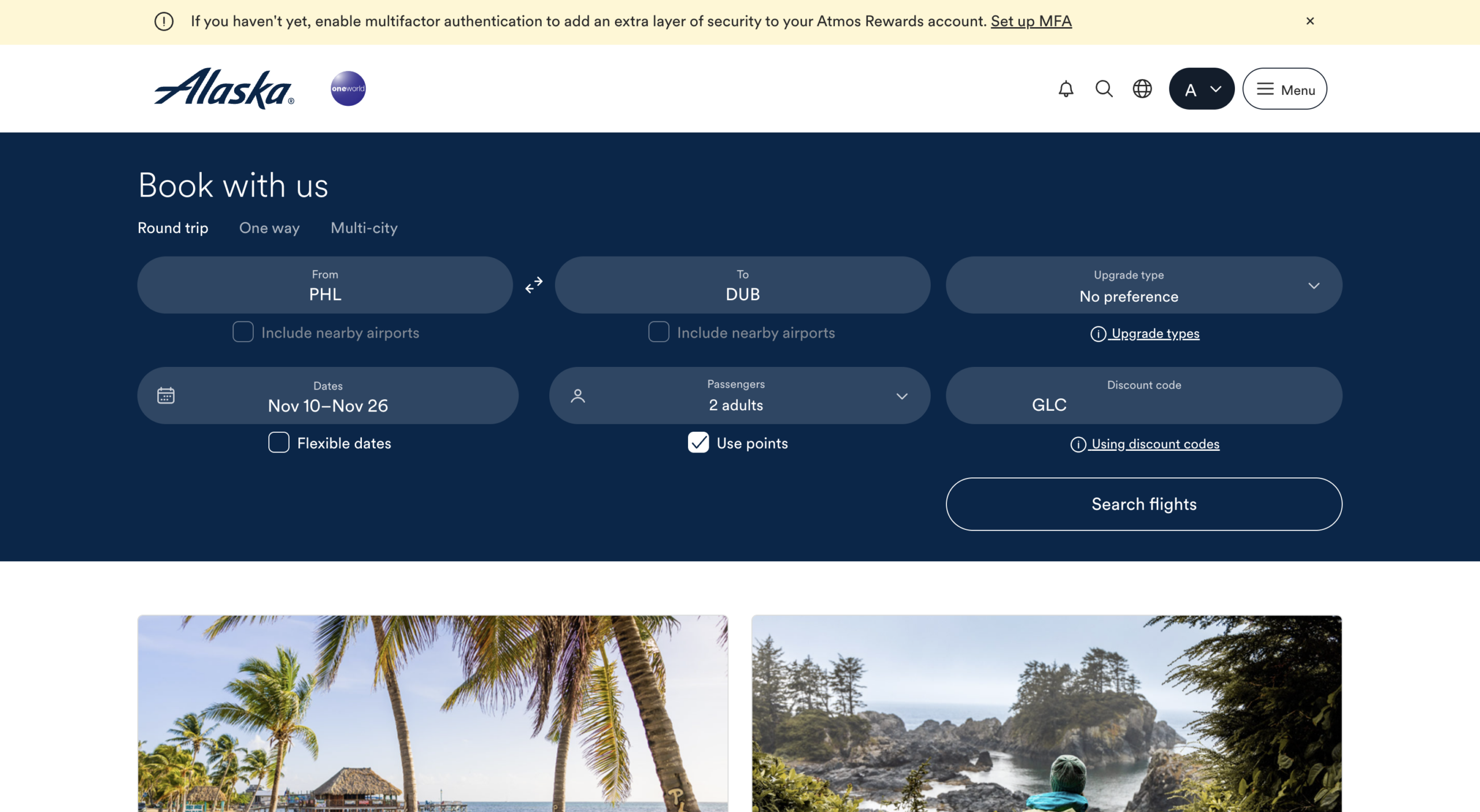Click the Discount code field with GLC

1144,396
